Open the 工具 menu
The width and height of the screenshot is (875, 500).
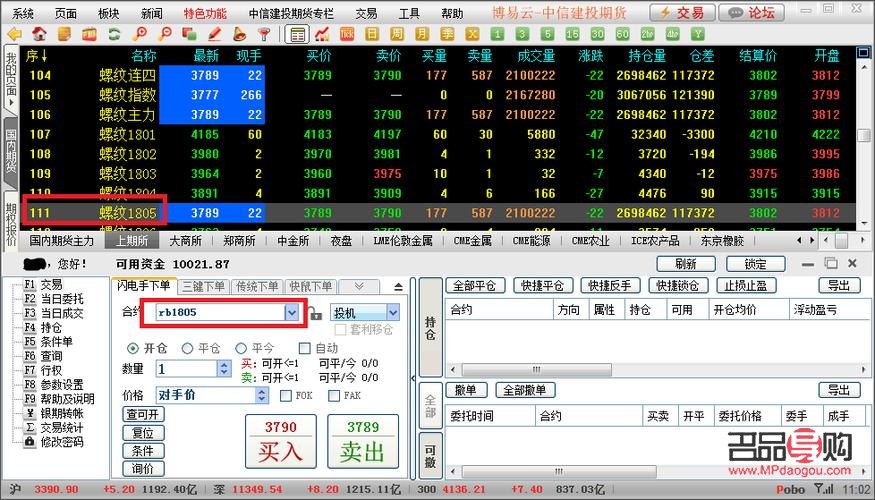(x=409, y=13)
